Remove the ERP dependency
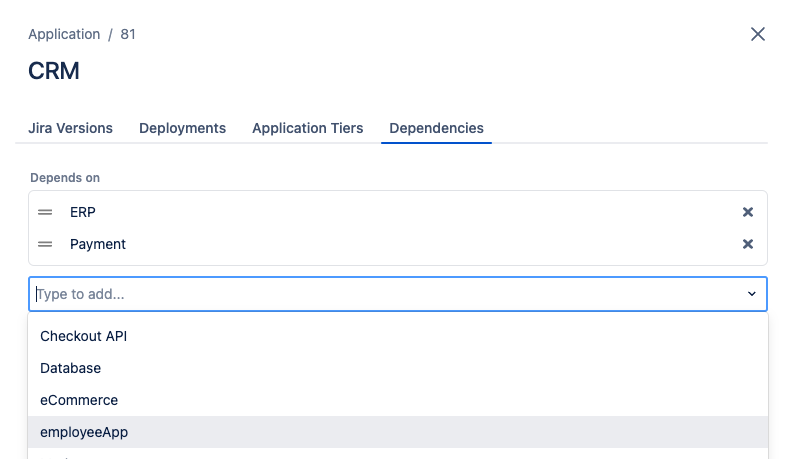The image size is (794, 459). coord(747,212)
